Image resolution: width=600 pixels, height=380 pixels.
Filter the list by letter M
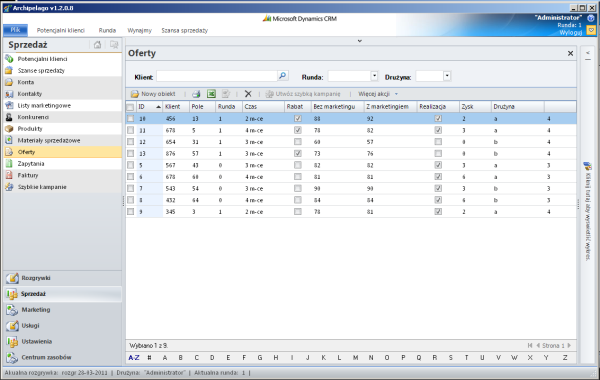pos(355,358)
